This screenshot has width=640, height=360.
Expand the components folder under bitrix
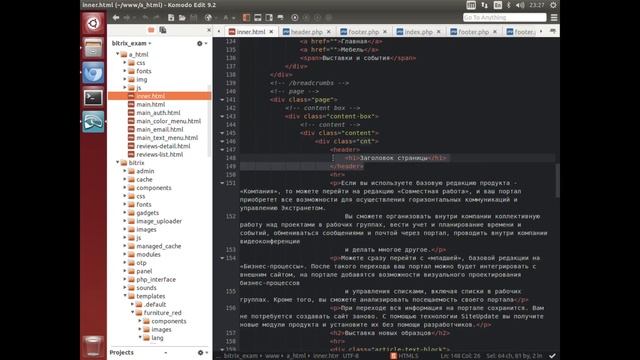point(125,188)
